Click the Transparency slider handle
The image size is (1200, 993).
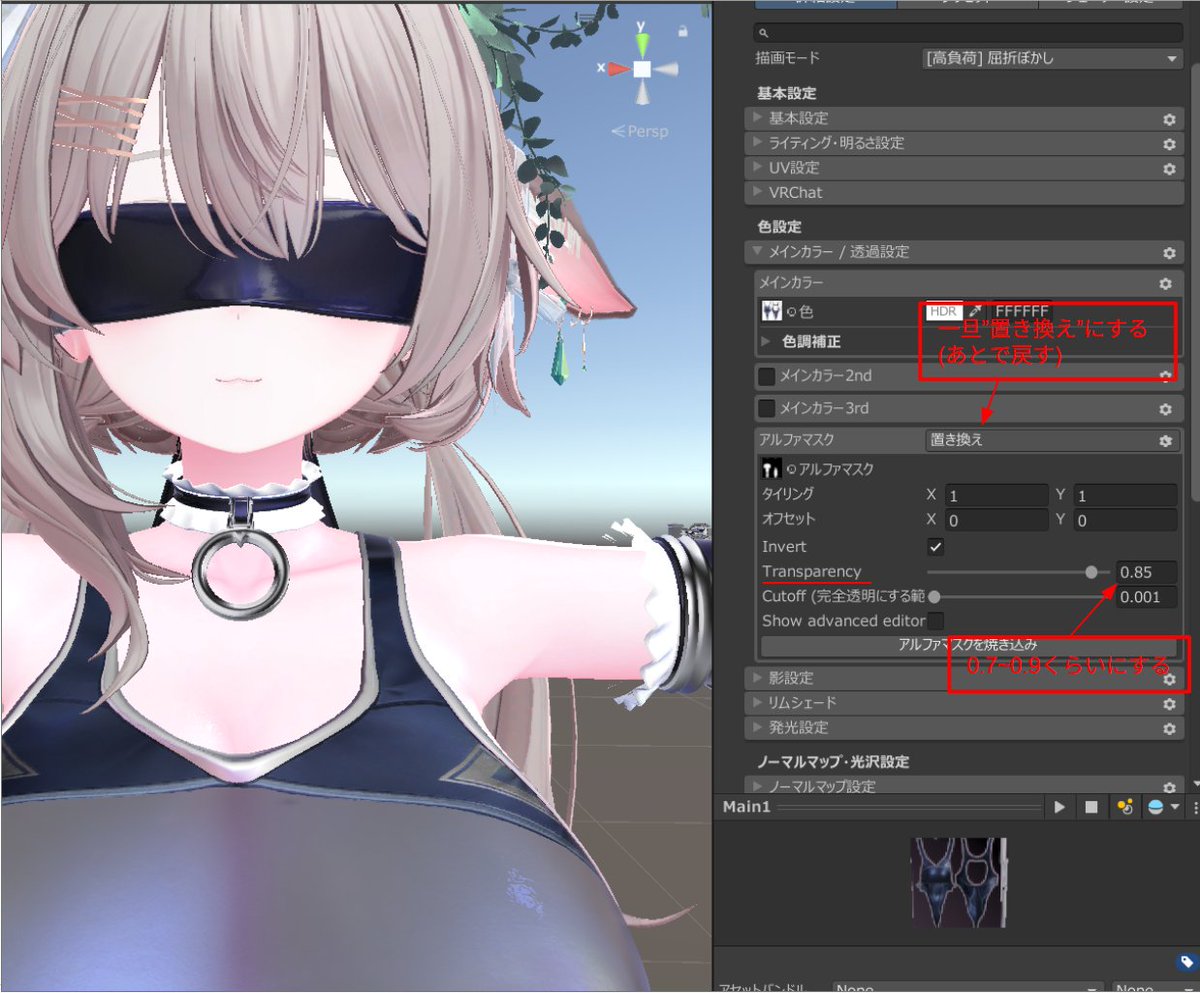[1092, 572]
